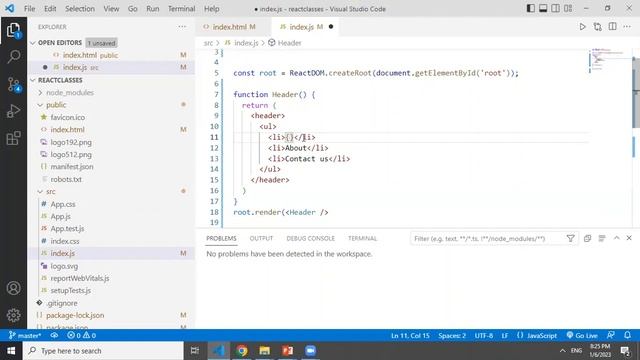640x360 pixels.
Task: Click the Open Changes compare icon
Action: click(x=598, y=27)
